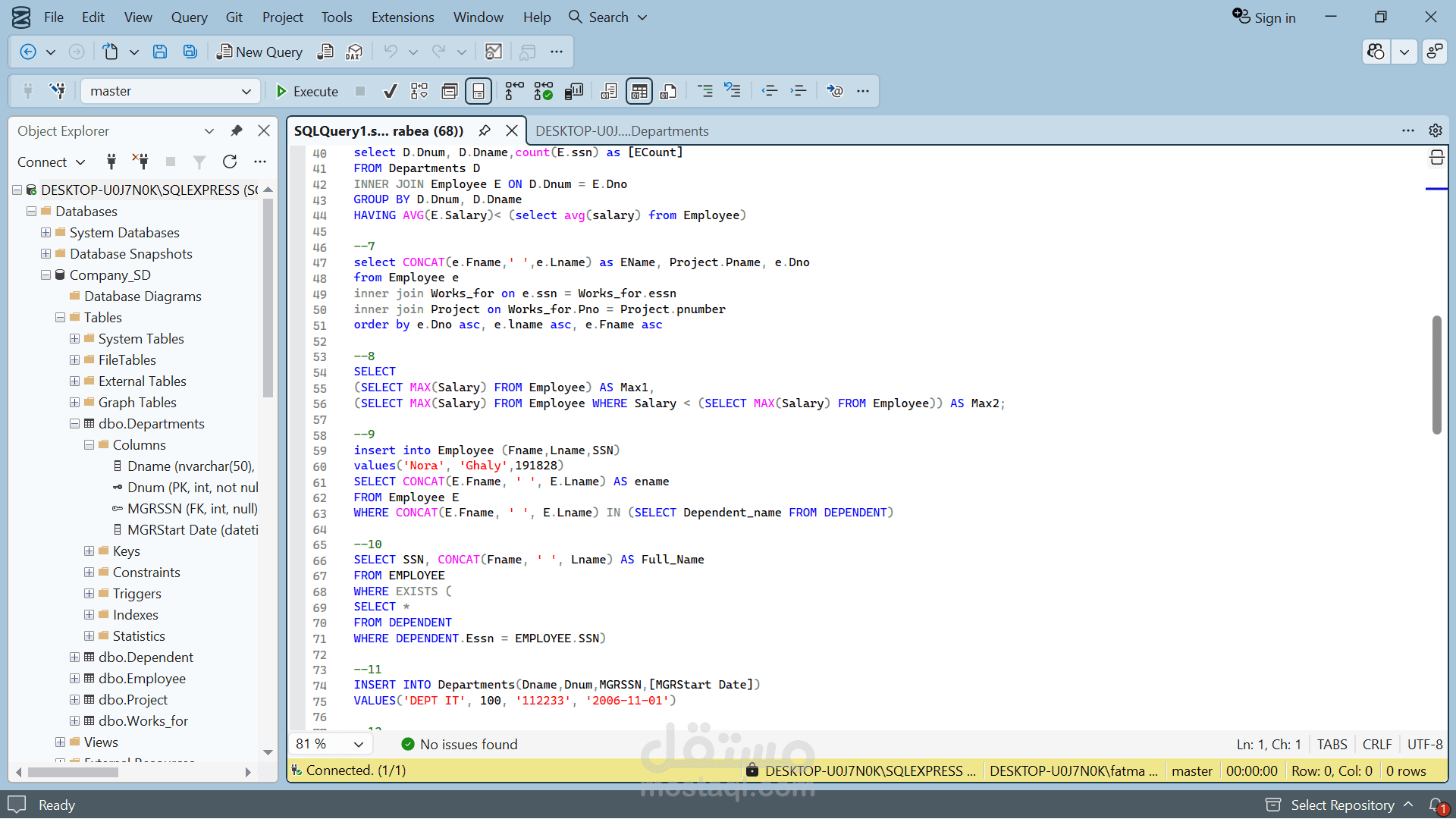This screenshot has height=819, width=1456.
Task: Click the Object Explorer filter icon
Action: pos(199,162)
